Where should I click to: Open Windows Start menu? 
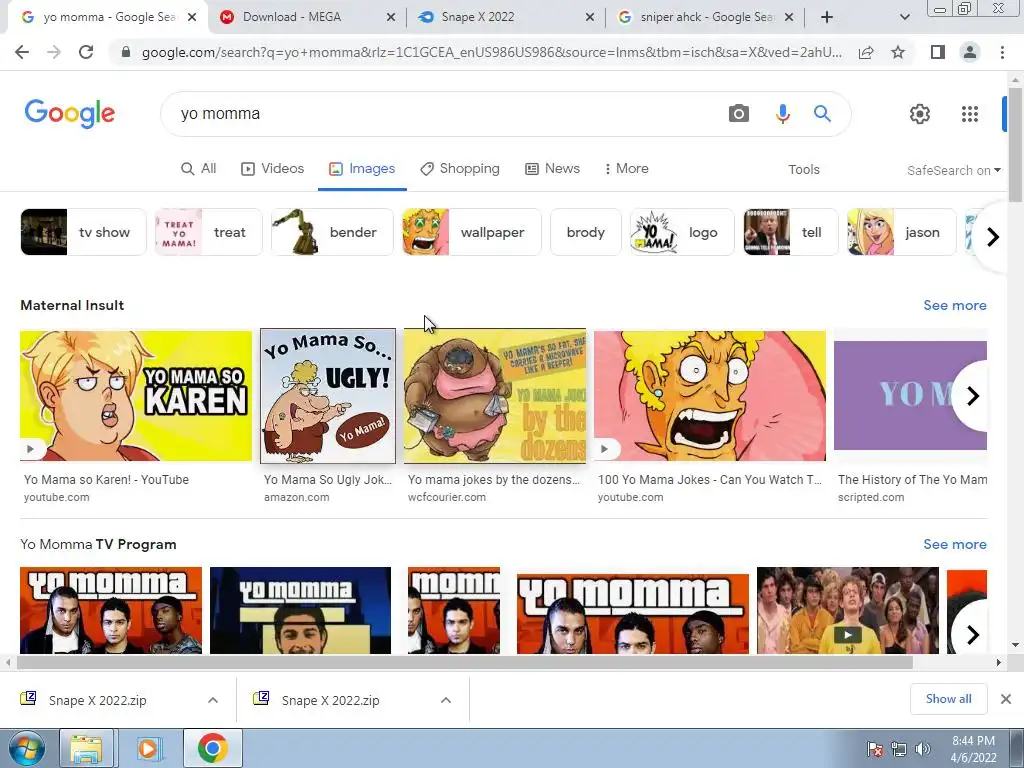point(27,748)
